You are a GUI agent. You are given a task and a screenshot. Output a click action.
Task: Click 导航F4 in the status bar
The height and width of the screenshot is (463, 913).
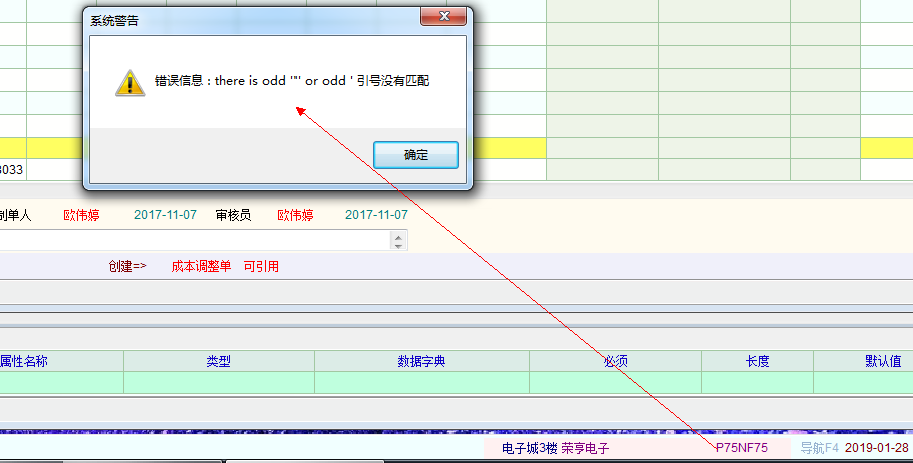pyautogui.click(x=819, y=448)
